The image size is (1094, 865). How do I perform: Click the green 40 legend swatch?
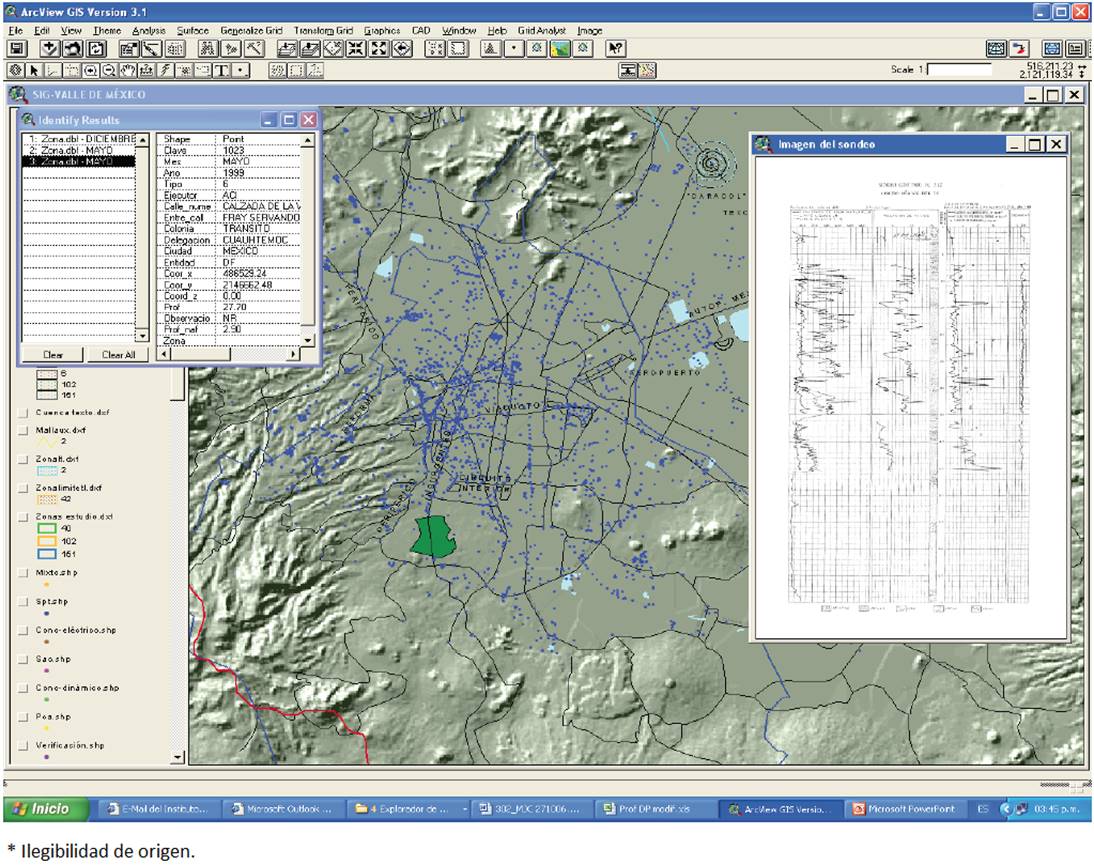click(47, 529)
